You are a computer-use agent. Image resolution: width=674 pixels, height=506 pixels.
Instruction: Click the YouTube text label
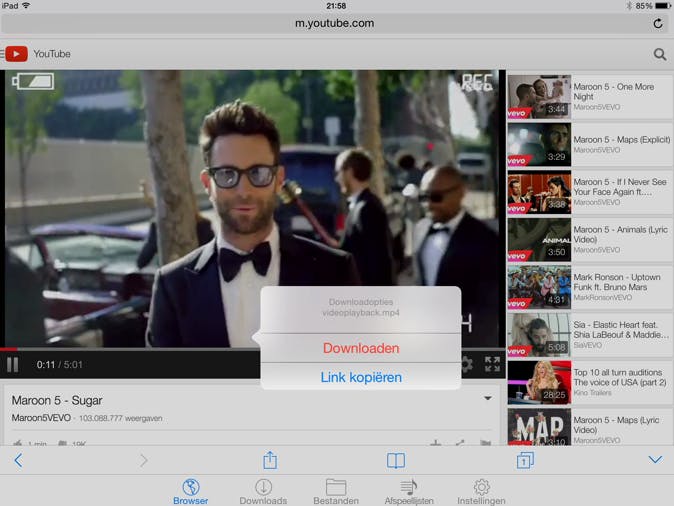click(52, 54)
